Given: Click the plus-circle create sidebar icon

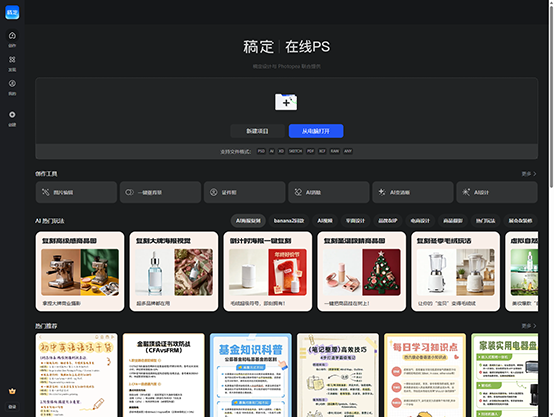Looking at the screenshot, I should (12, 114).
